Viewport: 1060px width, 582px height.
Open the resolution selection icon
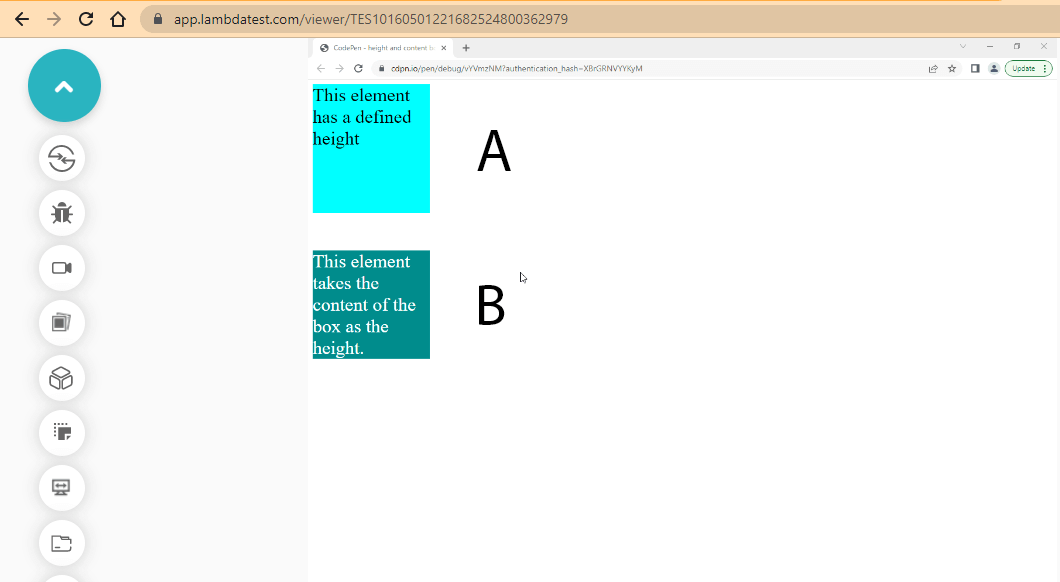[x=62, y=433]
